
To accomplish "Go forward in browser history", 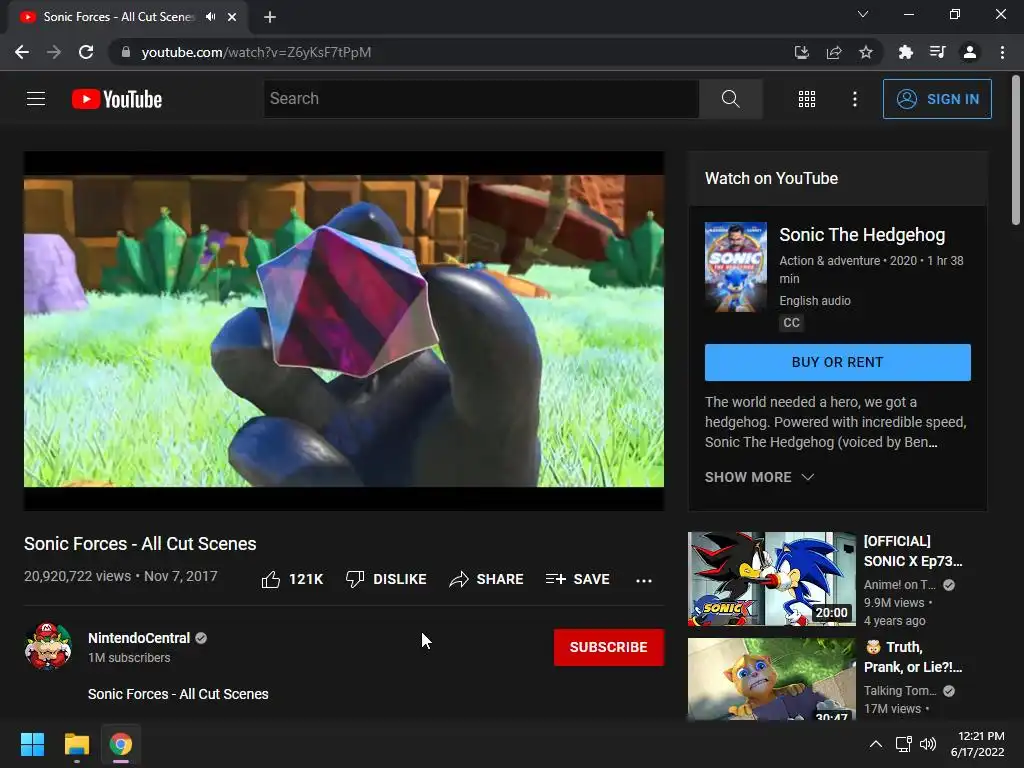I will pos(54,52).
